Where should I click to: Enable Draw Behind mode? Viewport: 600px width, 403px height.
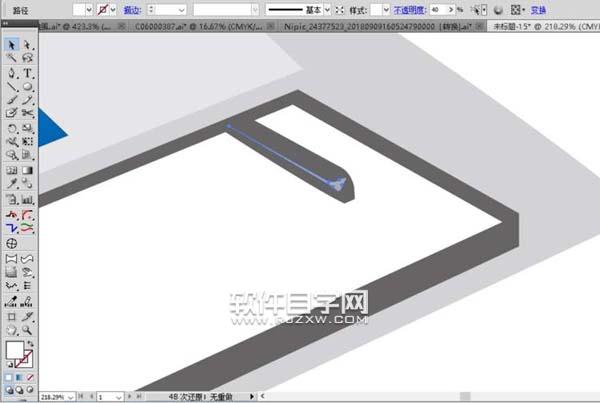[19, 390]
